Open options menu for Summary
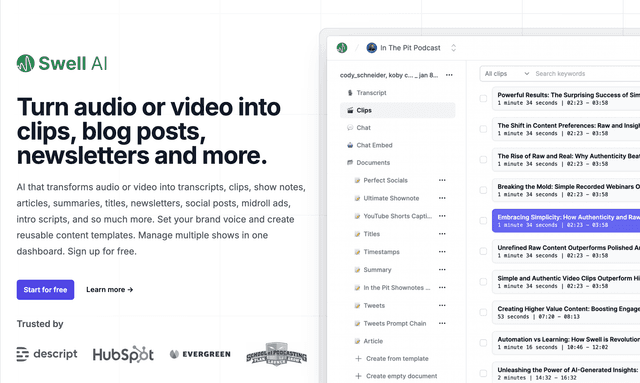This screenshot has height=383, width=640. pos(442,270)
